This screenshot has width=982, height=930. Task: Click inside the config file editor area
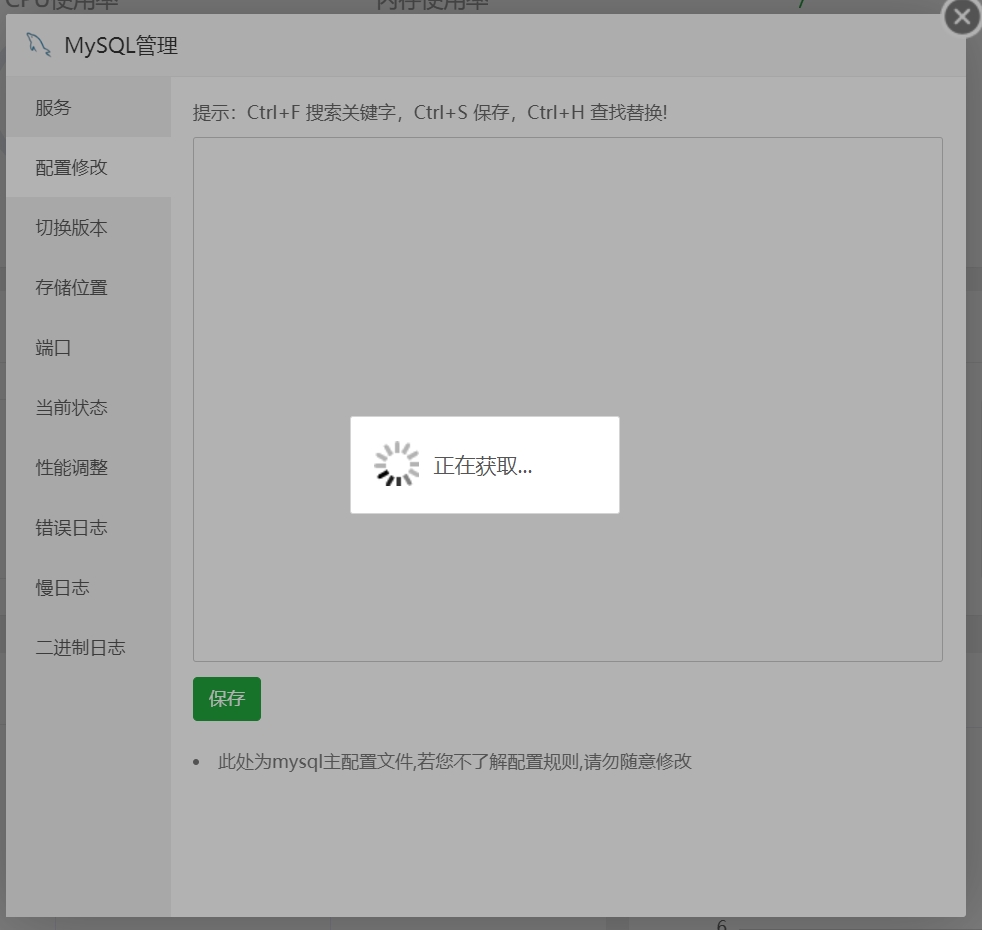(x=567, y=400)
